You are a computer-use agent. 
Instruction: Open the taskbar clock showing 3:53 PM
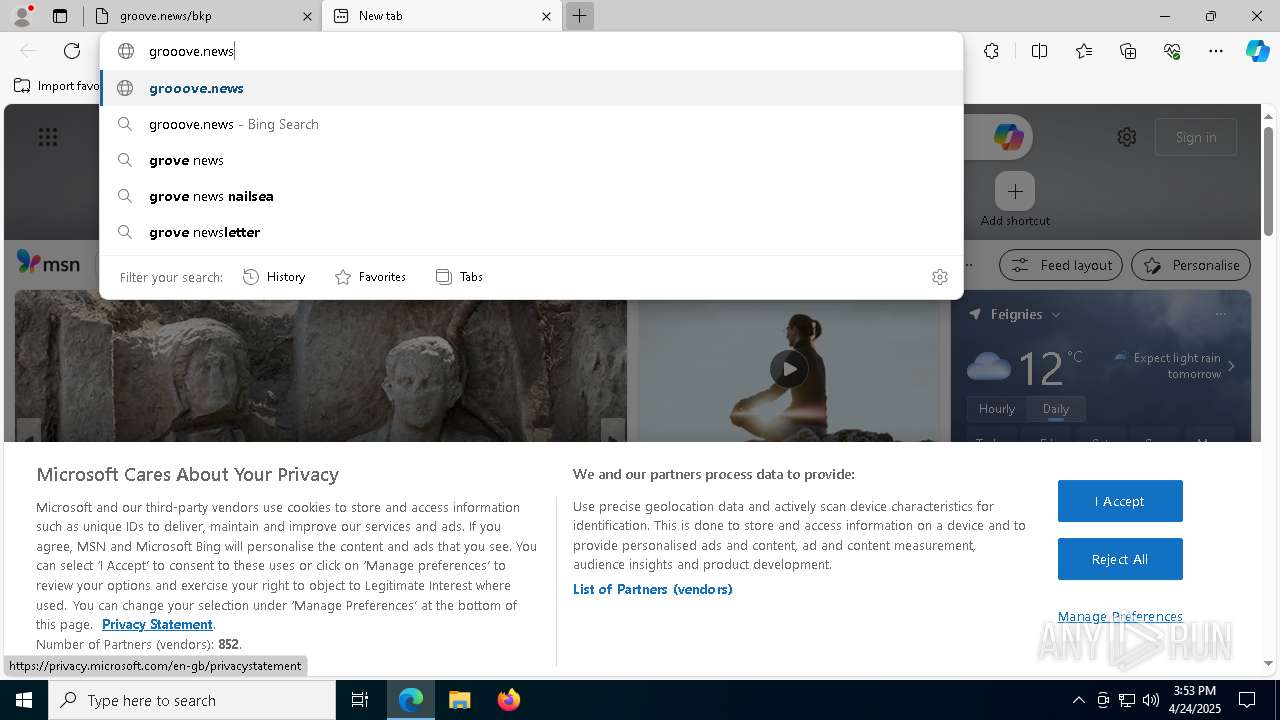(1194, 700)
